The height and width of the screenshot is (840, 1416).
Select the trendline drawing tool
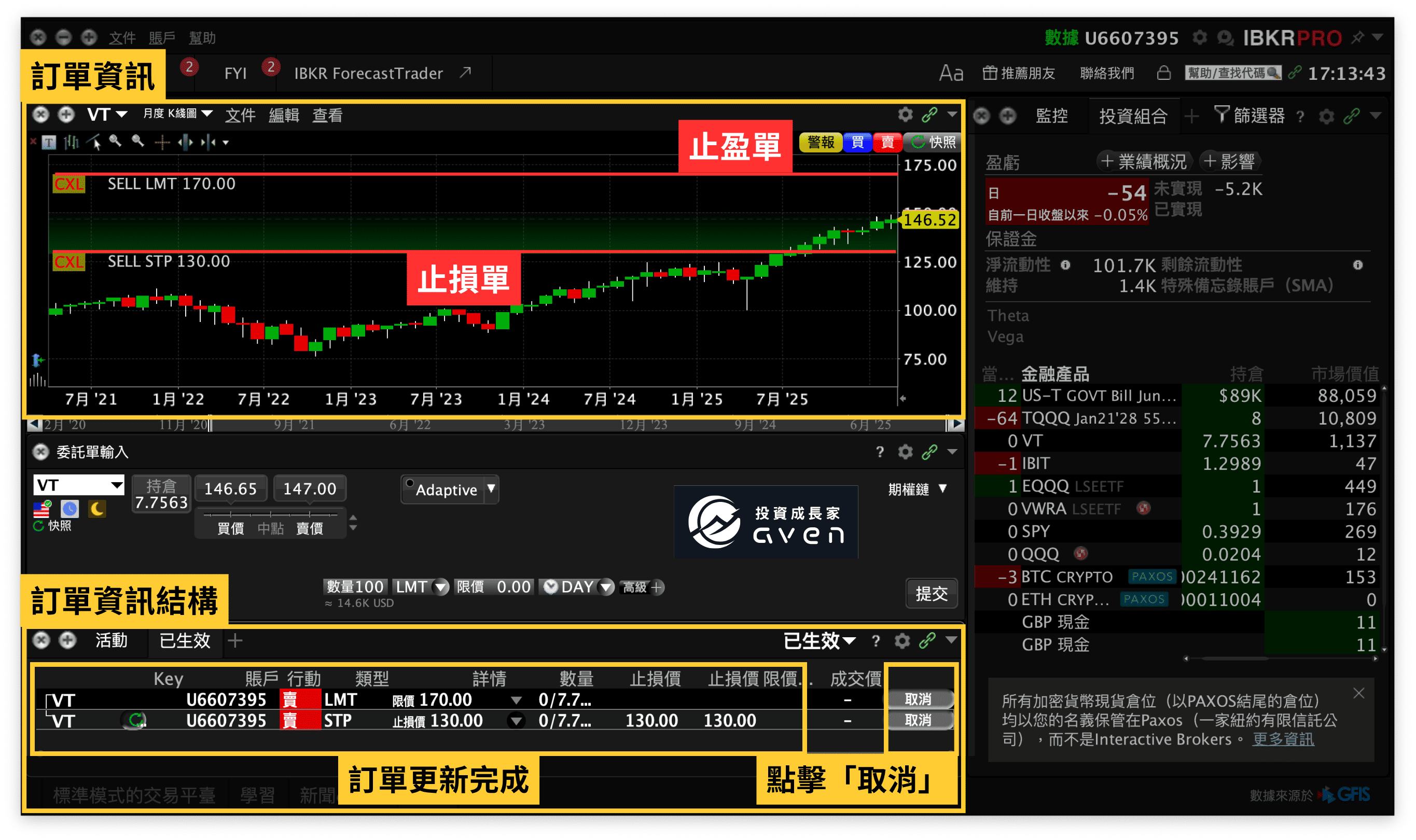point(94,142)
